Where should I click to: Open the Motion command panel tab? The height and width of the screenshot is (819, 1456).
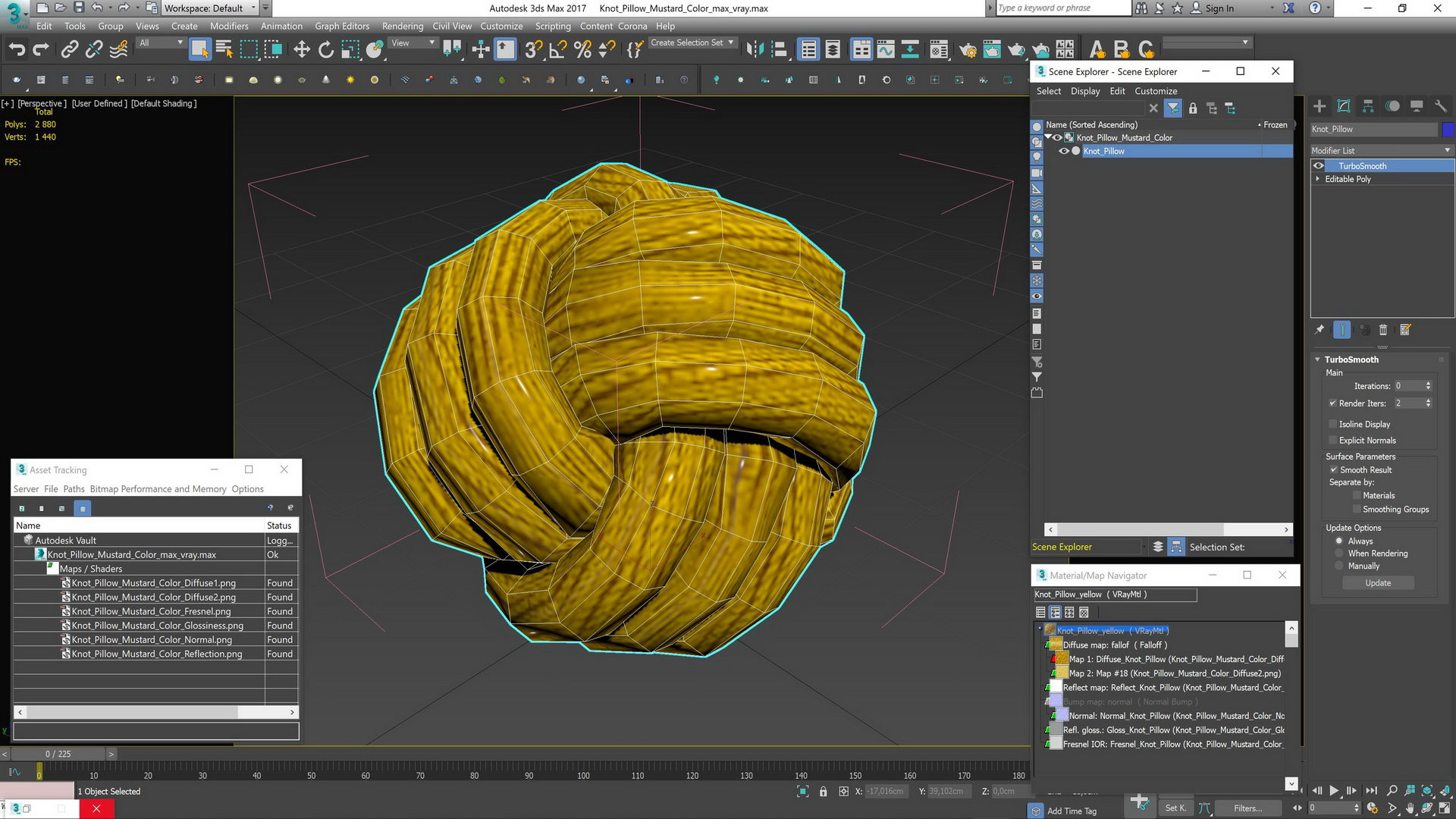tap(1392, 106)
